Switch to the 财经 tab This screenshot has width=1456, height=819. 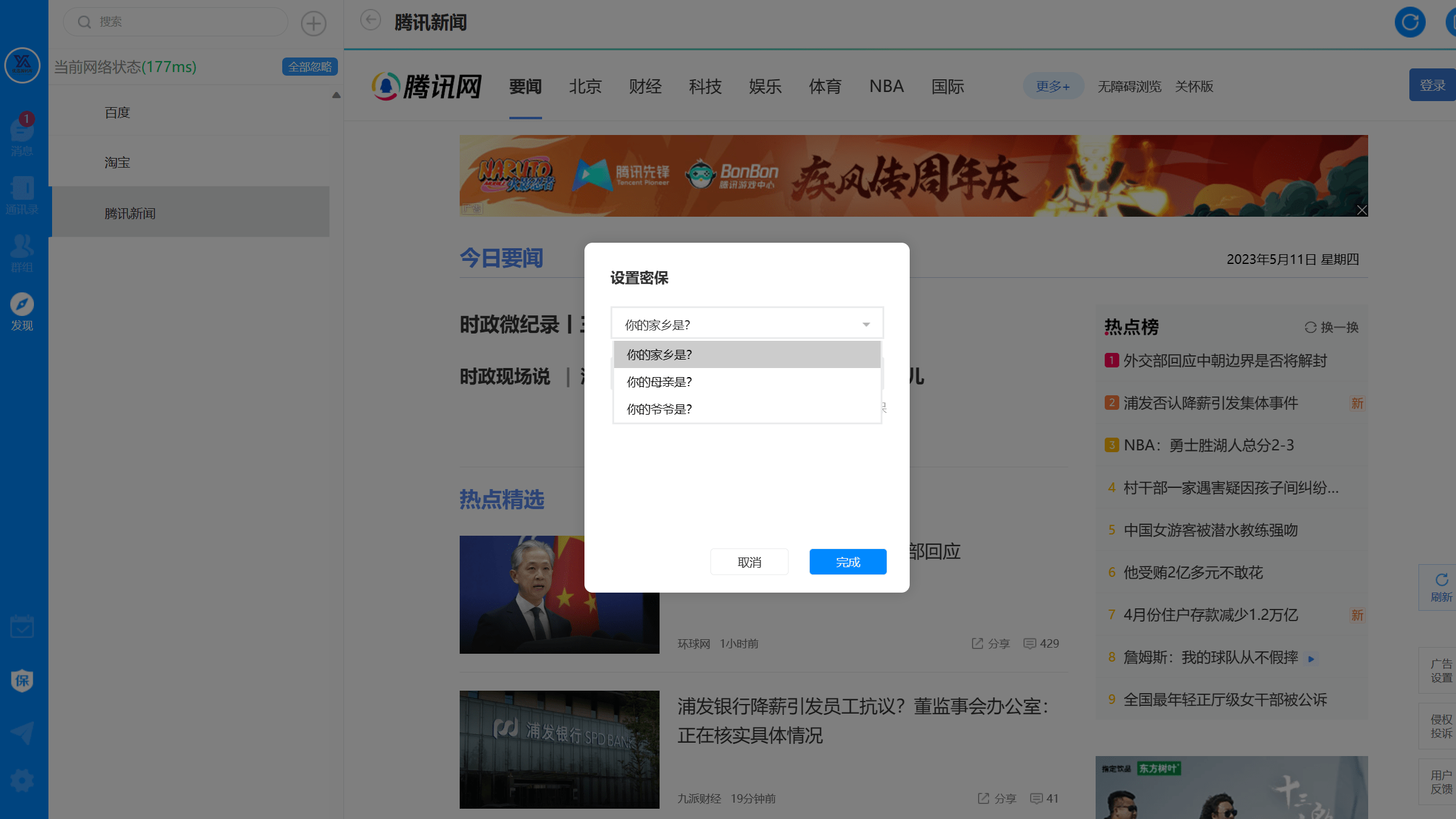pyautogui.click(x=645, y=87)
